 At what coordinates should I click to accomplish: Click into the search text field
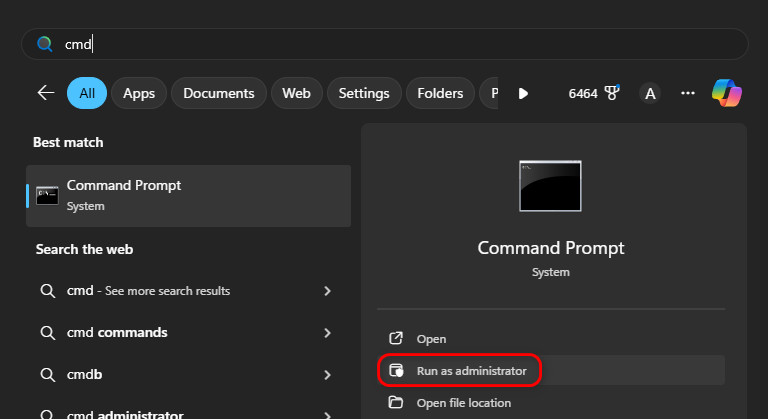pos(400,44)
